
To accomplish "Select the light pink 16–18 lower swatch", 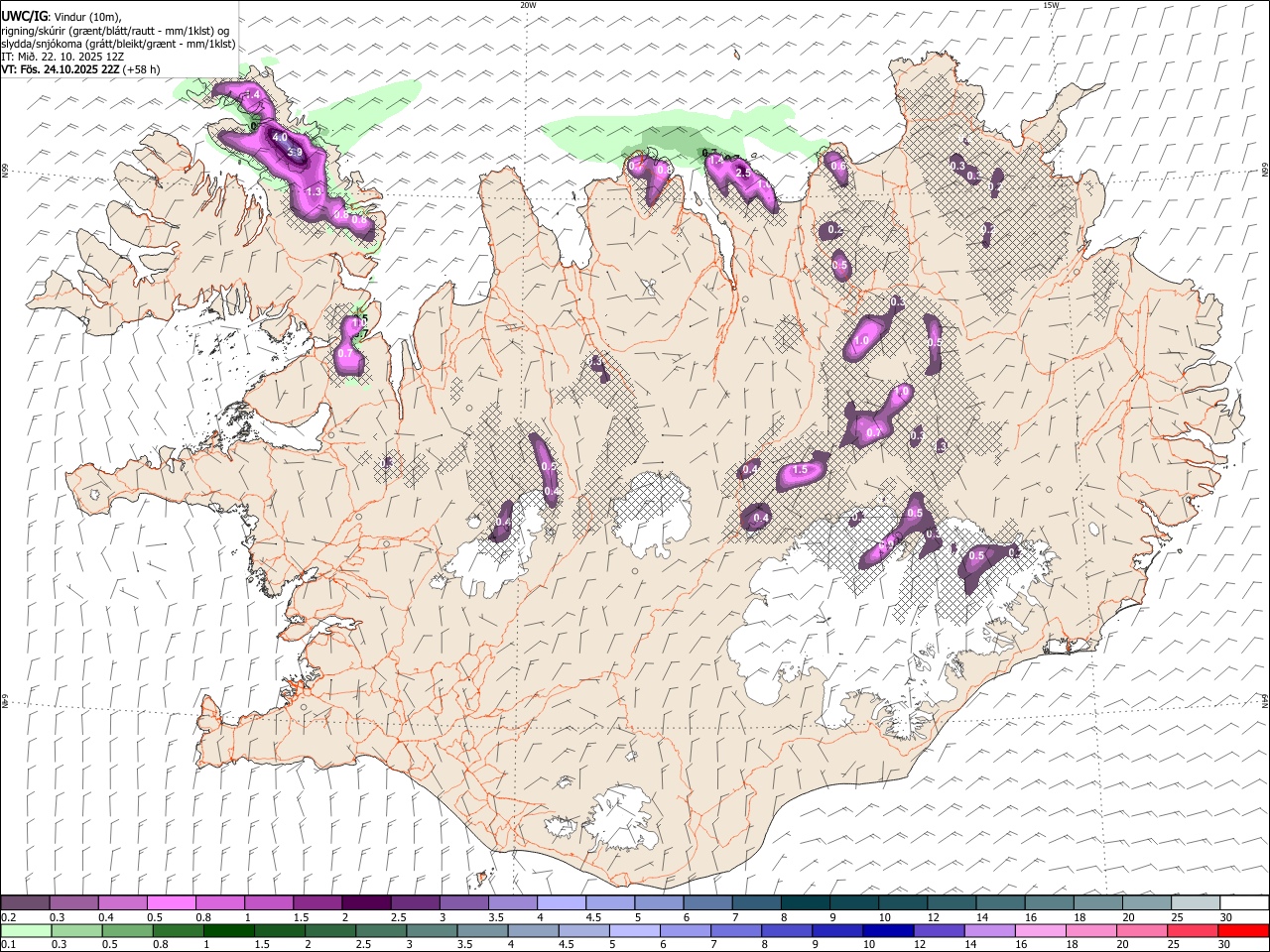I will (x=1041, y=930).
